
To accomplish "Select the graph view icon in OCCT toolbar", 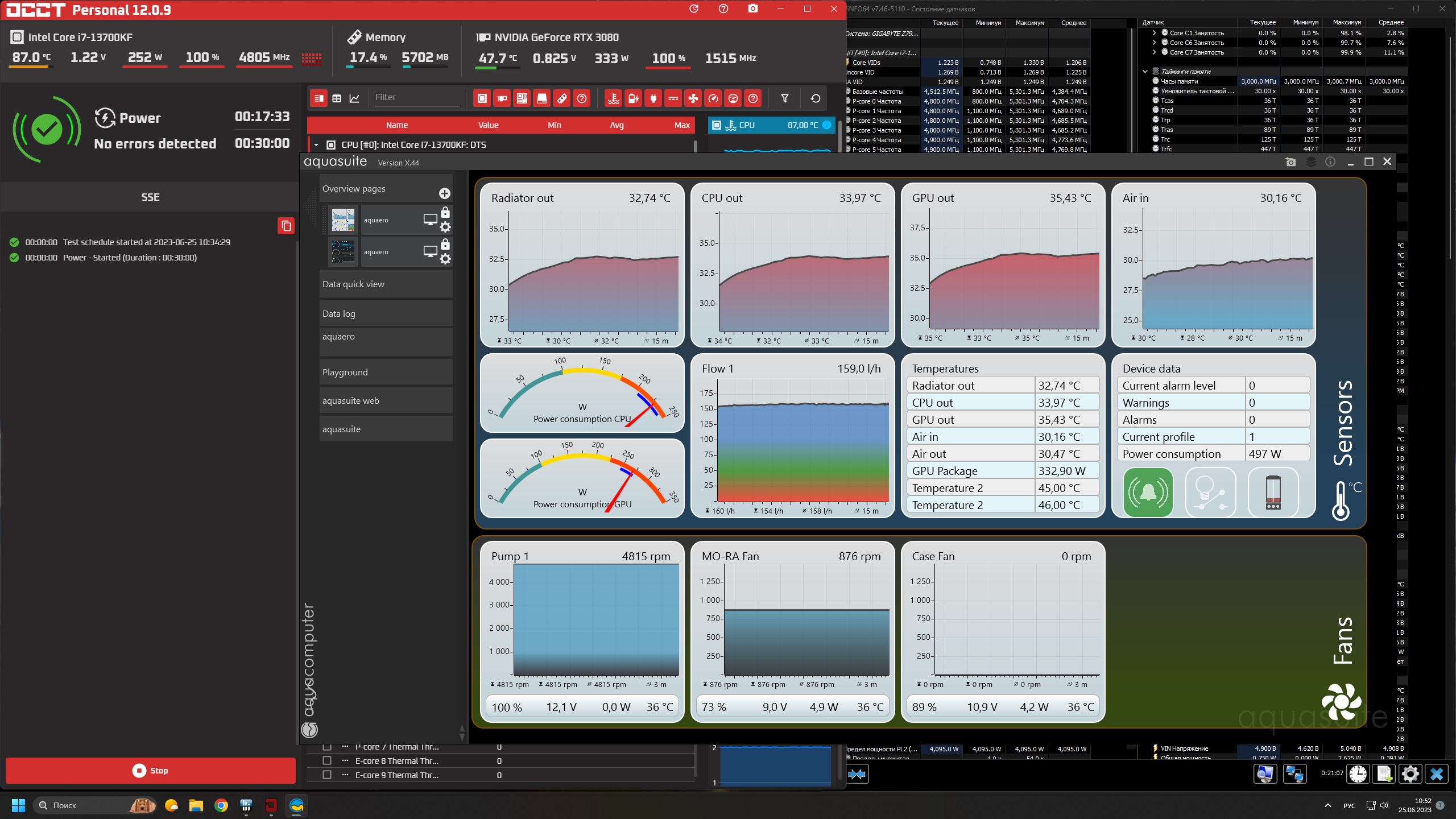I will (354, 99).
